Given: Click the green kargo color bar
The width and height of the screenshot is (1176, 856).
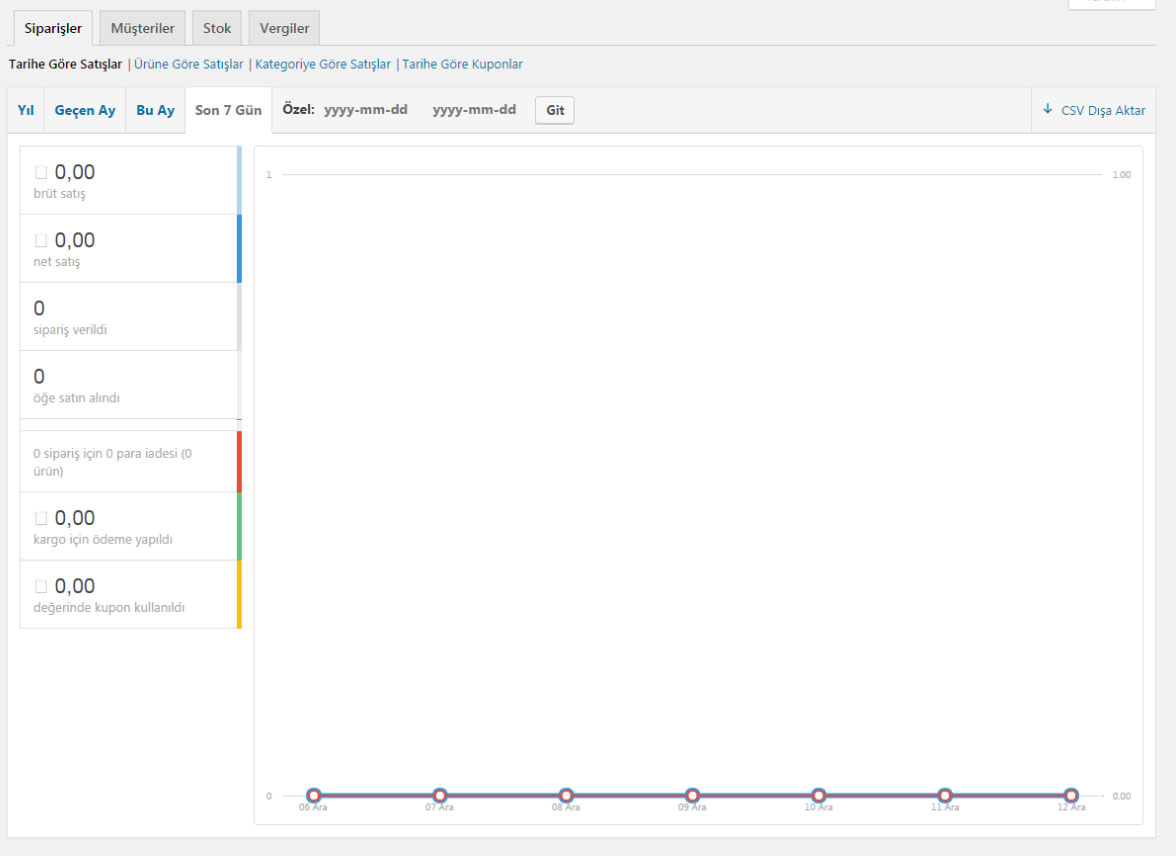Looking at the screenshot, I should click(x=239, y=526).
